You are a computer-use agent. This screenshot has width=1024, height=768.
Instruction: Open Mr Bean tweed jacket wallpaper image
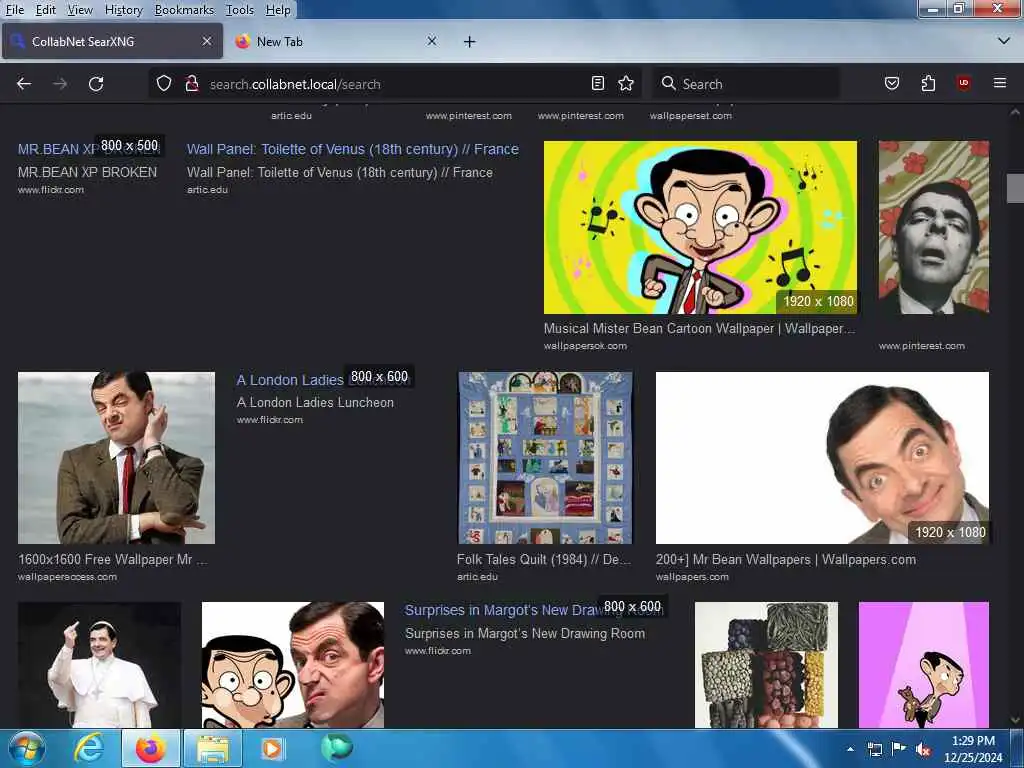click(x=116, y=458)
